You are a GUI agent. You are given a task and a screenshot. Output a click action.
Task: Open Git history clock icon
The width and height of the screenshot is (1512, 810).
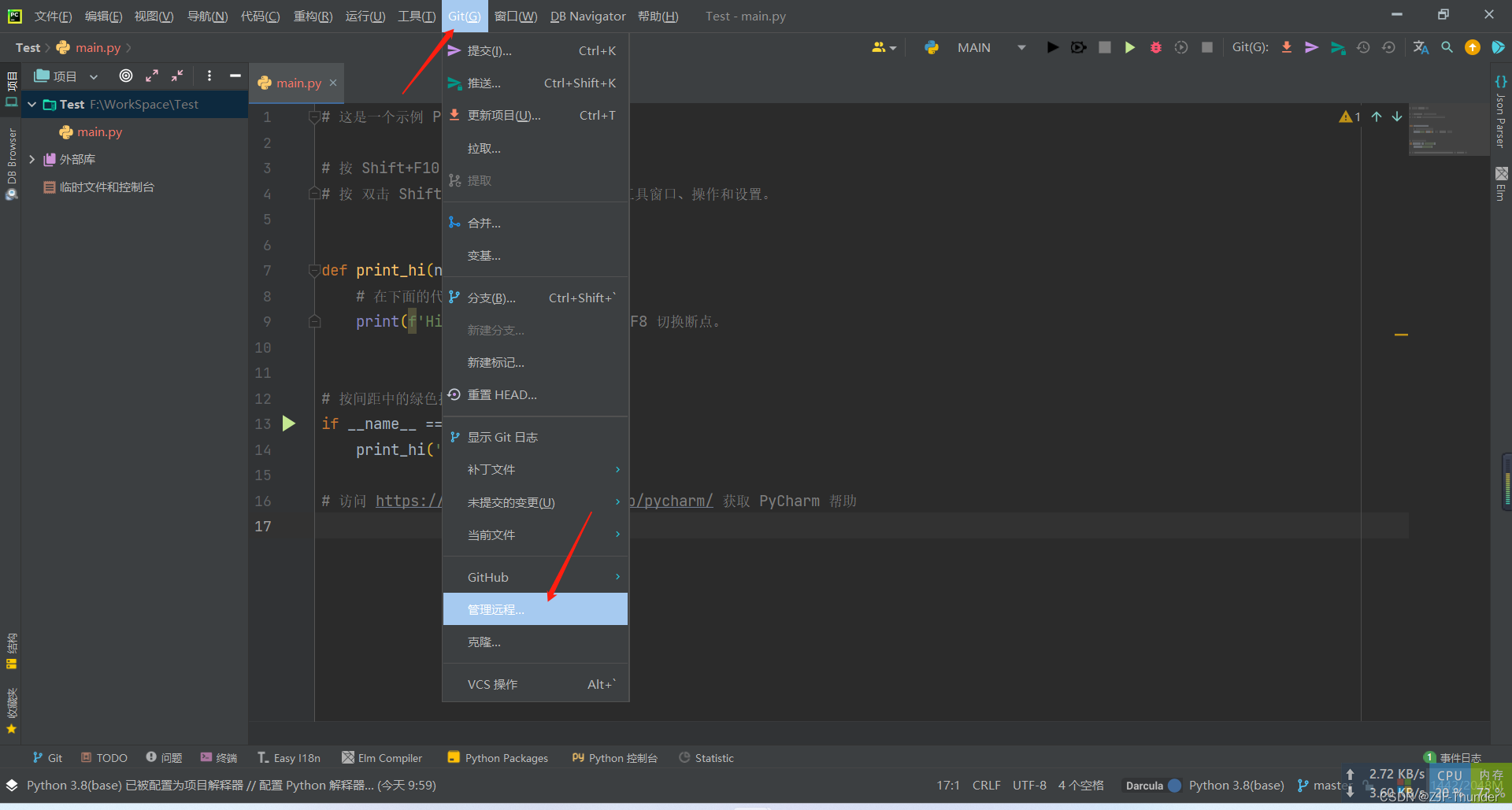coord(1363,47)
